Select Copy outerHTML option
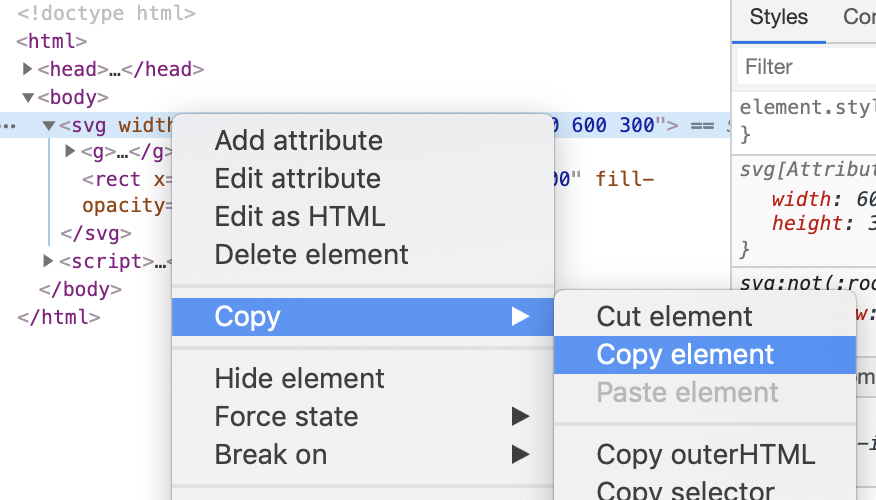This screenshot has width=876, height=500. point(705,455)
